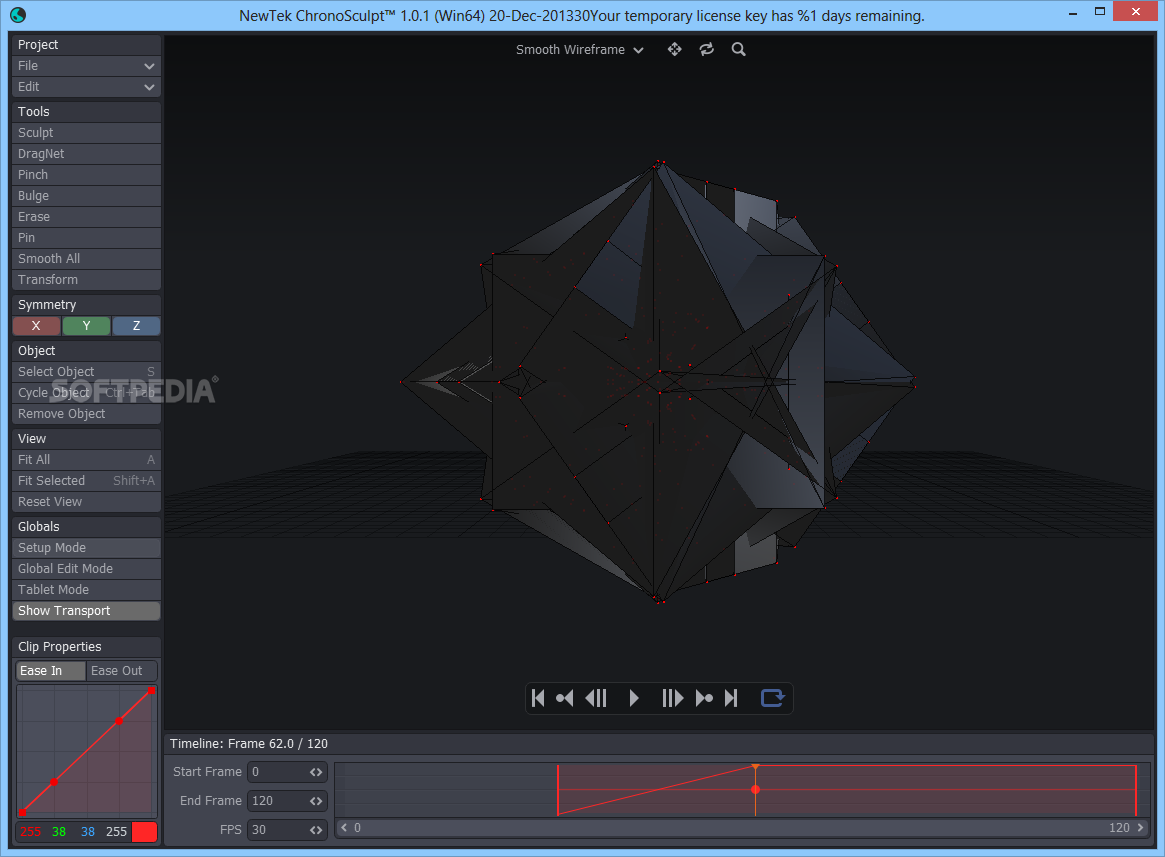This screenshot has height=857, width=1165.
Task: Click blue channel value 38
Action: tap(88, 832)
